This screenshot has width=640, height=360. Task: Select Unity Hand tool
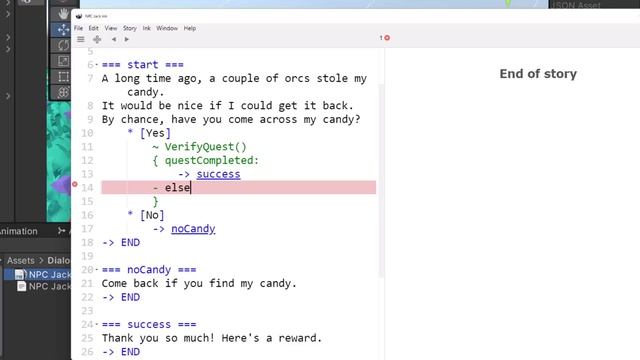63,14
